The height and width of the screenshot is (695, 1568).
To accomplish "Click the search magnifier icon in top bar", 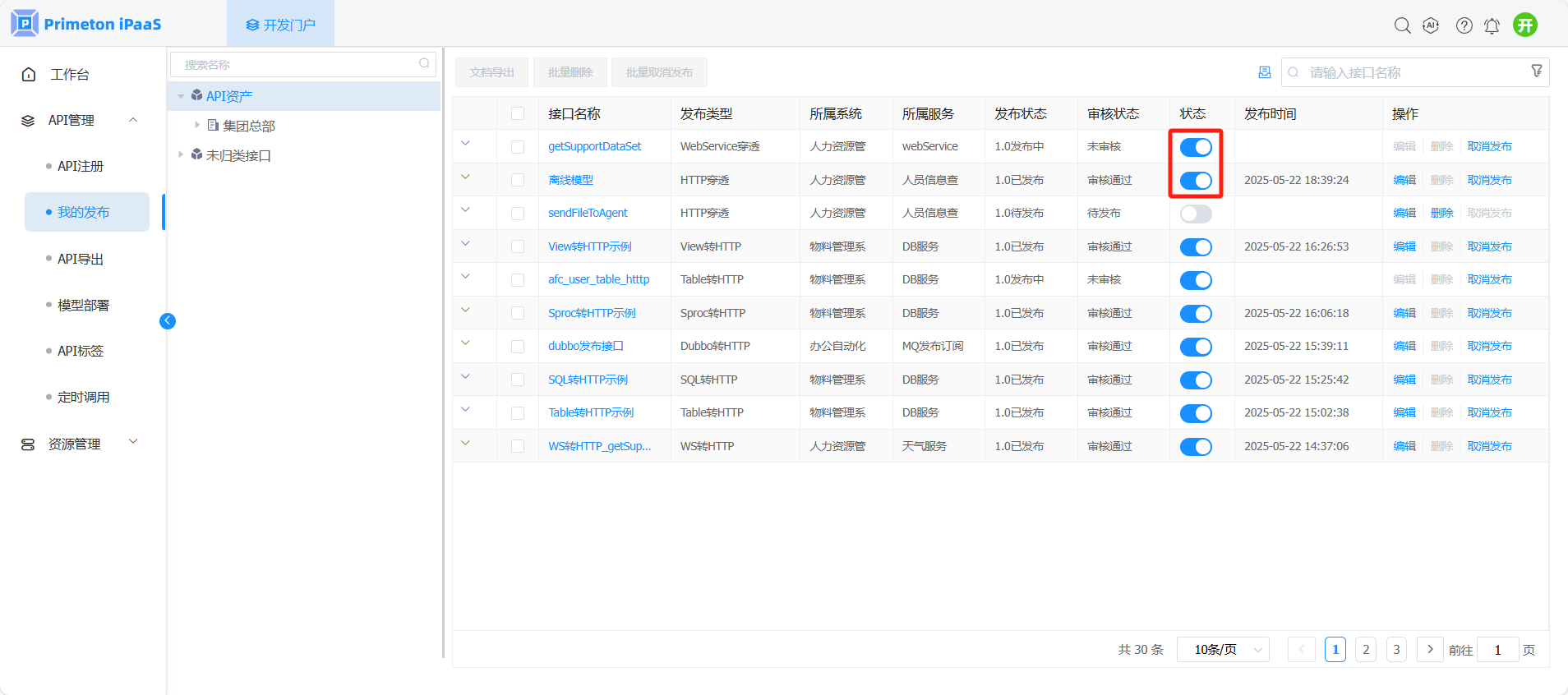I will (x=1402, y=25).
